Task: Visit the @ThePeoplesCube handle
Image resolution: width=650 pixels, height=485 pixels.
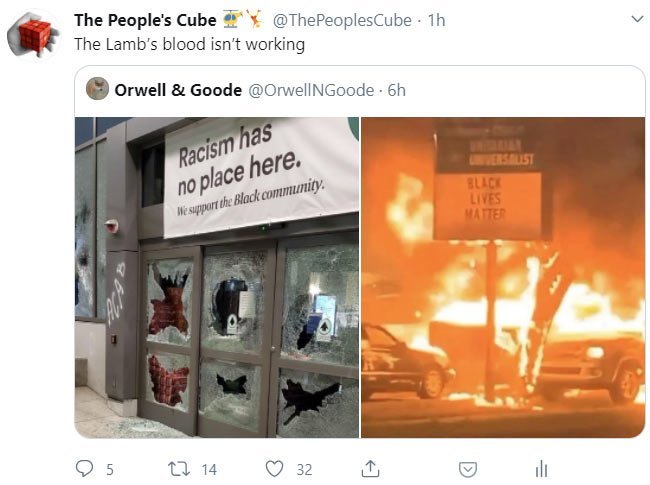Action: [x=342, y=20]
